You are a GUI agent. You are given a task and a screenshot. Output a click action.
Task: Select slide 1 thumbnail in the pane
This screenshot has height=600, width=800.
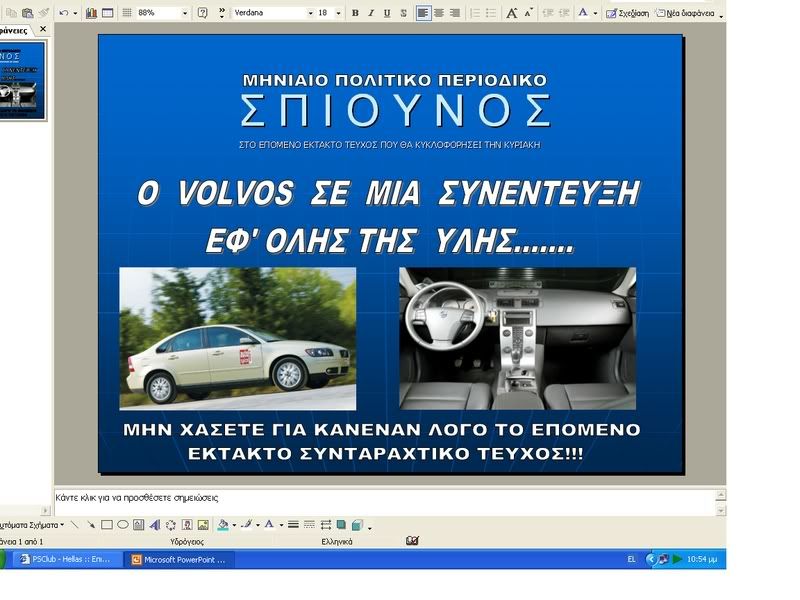22,81
